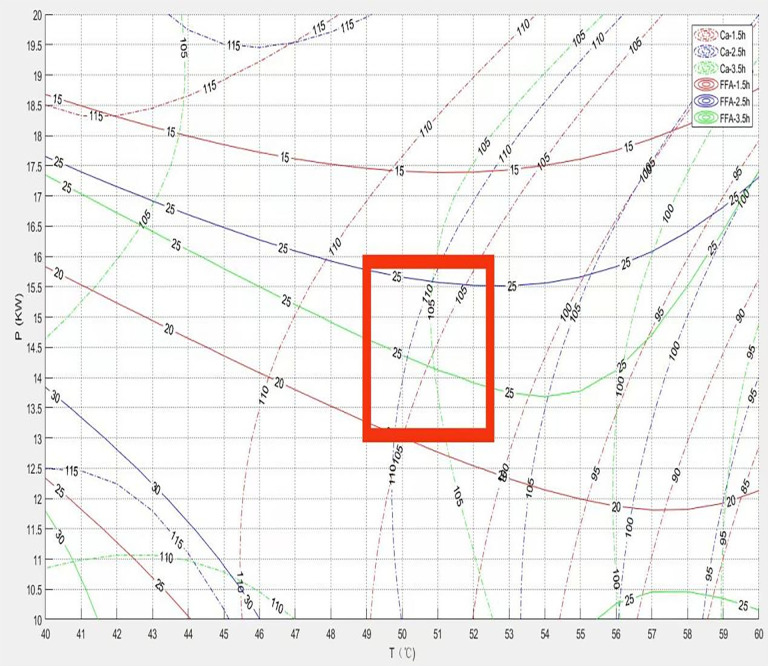Click the y-axis tick label 13.5
This screenshot has width=768, height=666.
(34, 408)
